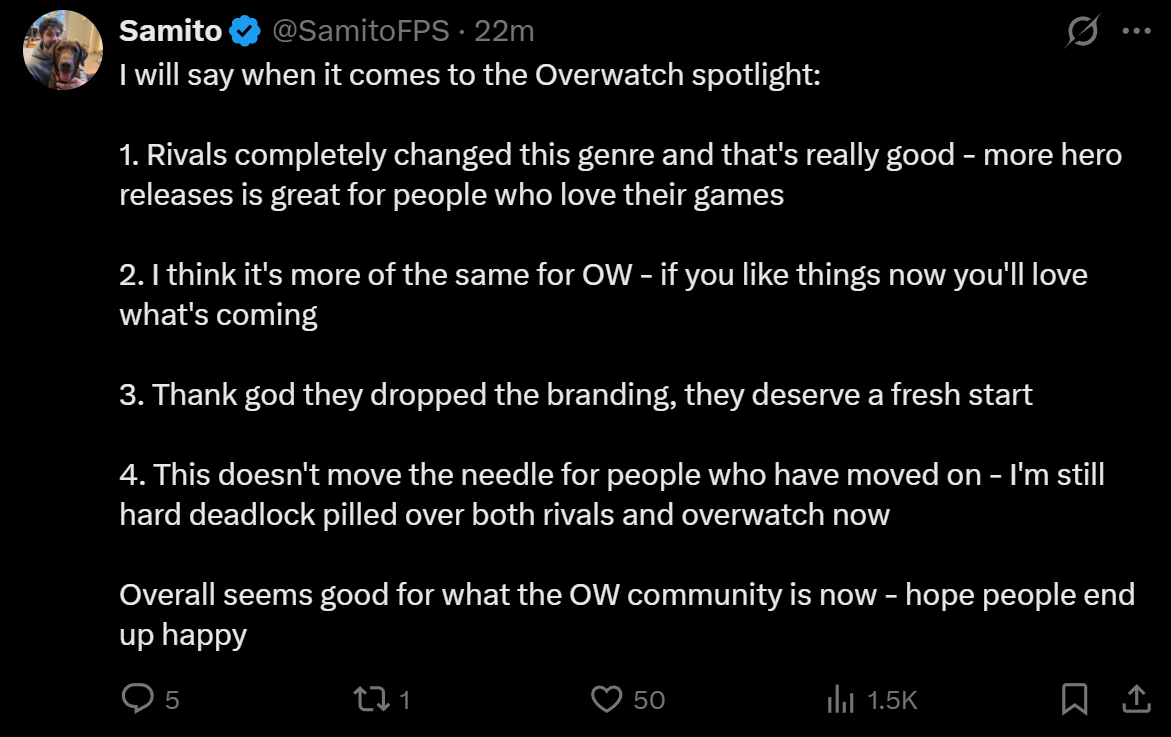Image resolution: width=1171 pixels, height=737 pixels.
Task: Click the reply speech bubble icon
Action: (136, 699)
